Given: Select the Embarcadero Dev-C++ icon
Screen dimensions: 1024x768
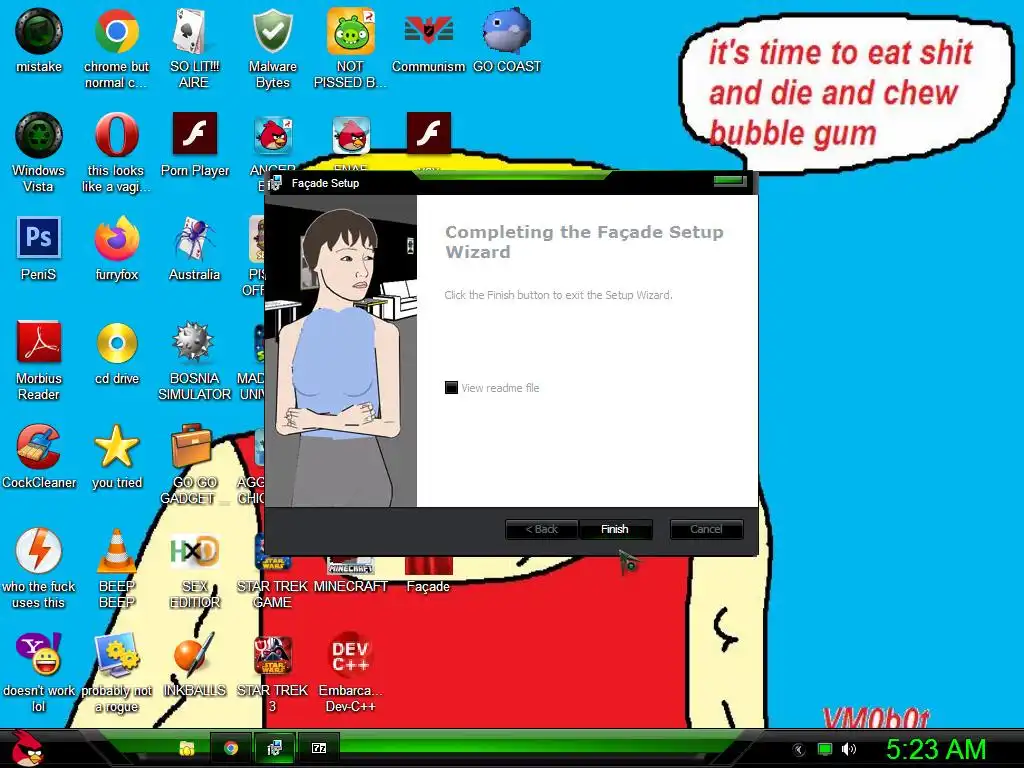Looking at the screenshot, I should click(351, 673).
